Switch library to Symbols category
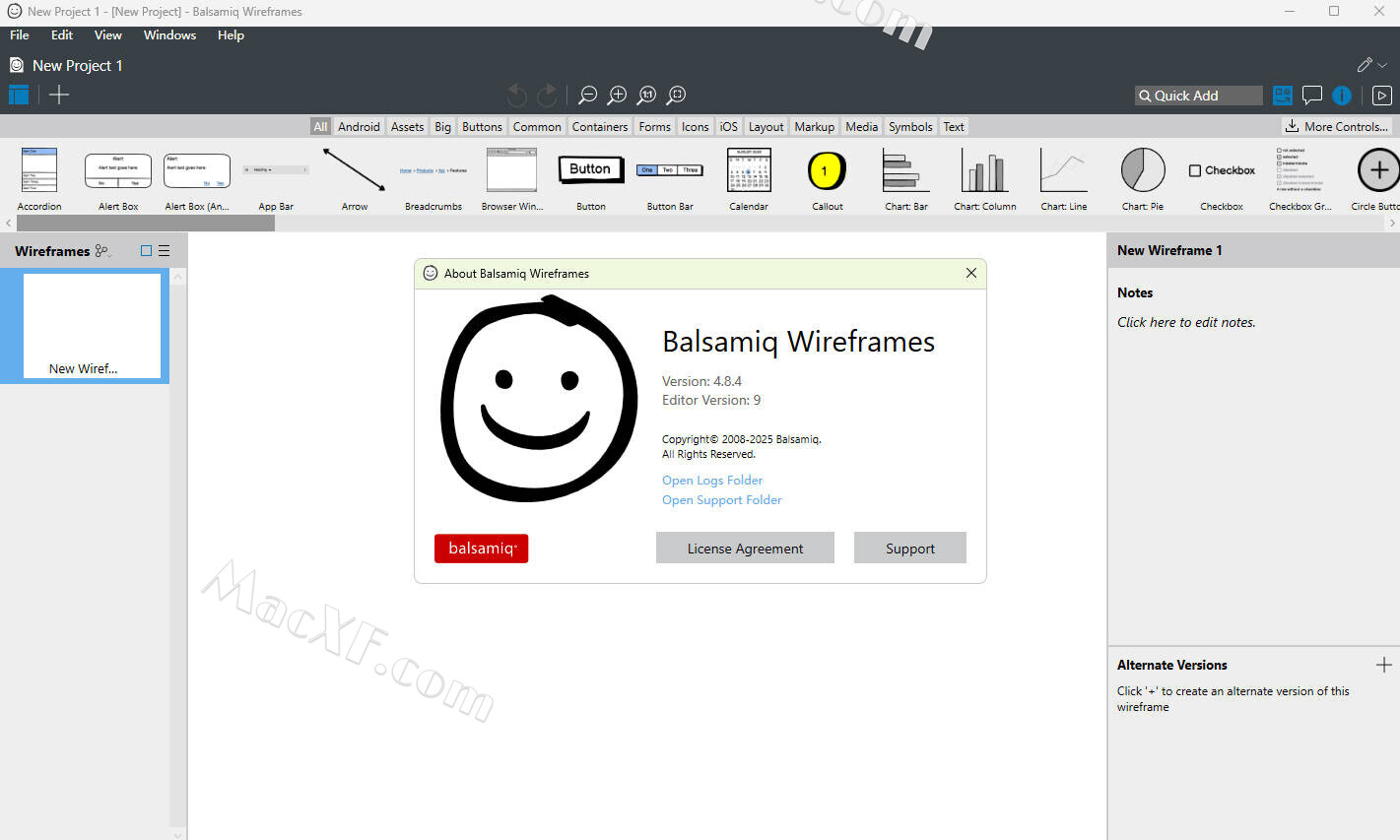Image resolution: width=1400 pixels, height=840 pixels. pos(910,126)
